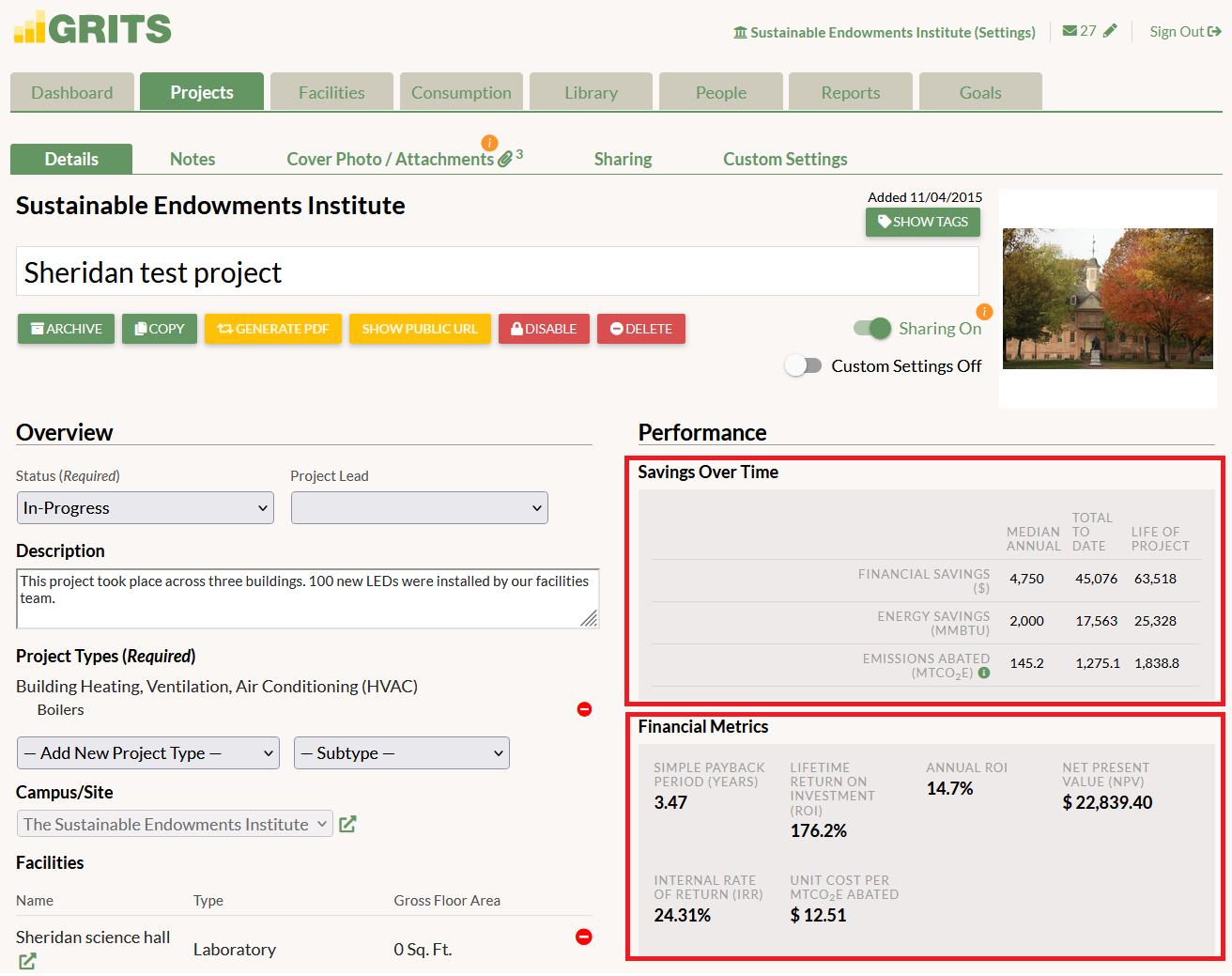Open the Add New Project Type dropdown

(x=148, y=753)
